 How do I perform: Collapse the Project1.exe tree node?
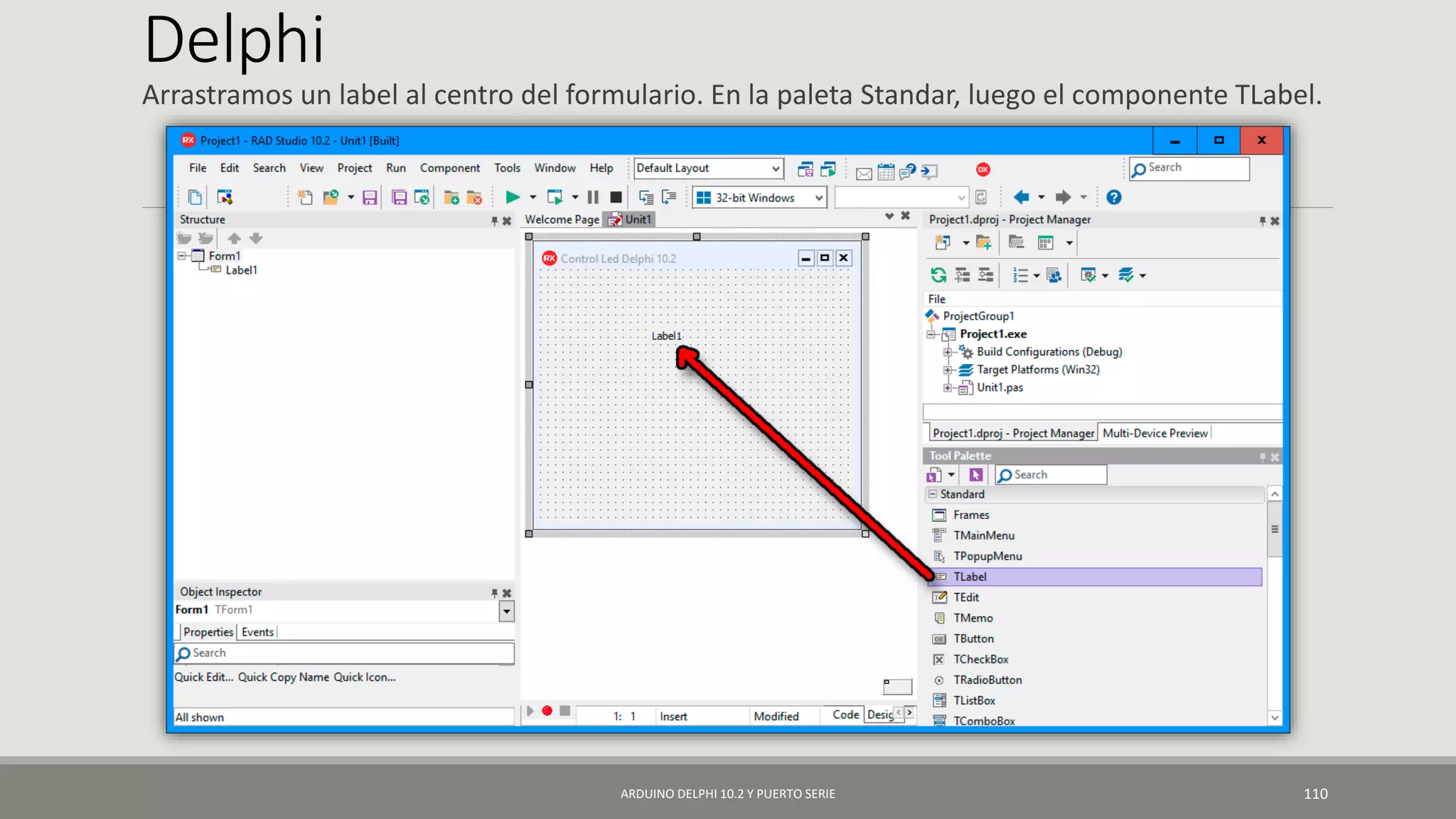pyautogui.click(x=931, y=334)
